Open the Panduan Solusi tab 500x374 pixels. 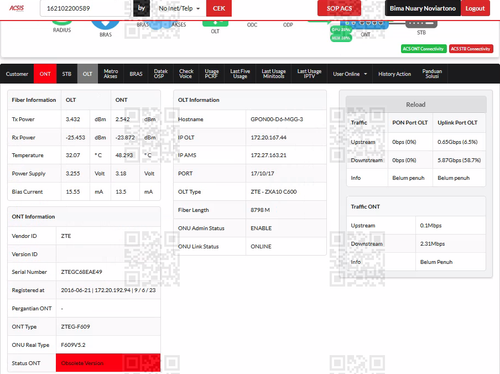[x=432, y=74]
